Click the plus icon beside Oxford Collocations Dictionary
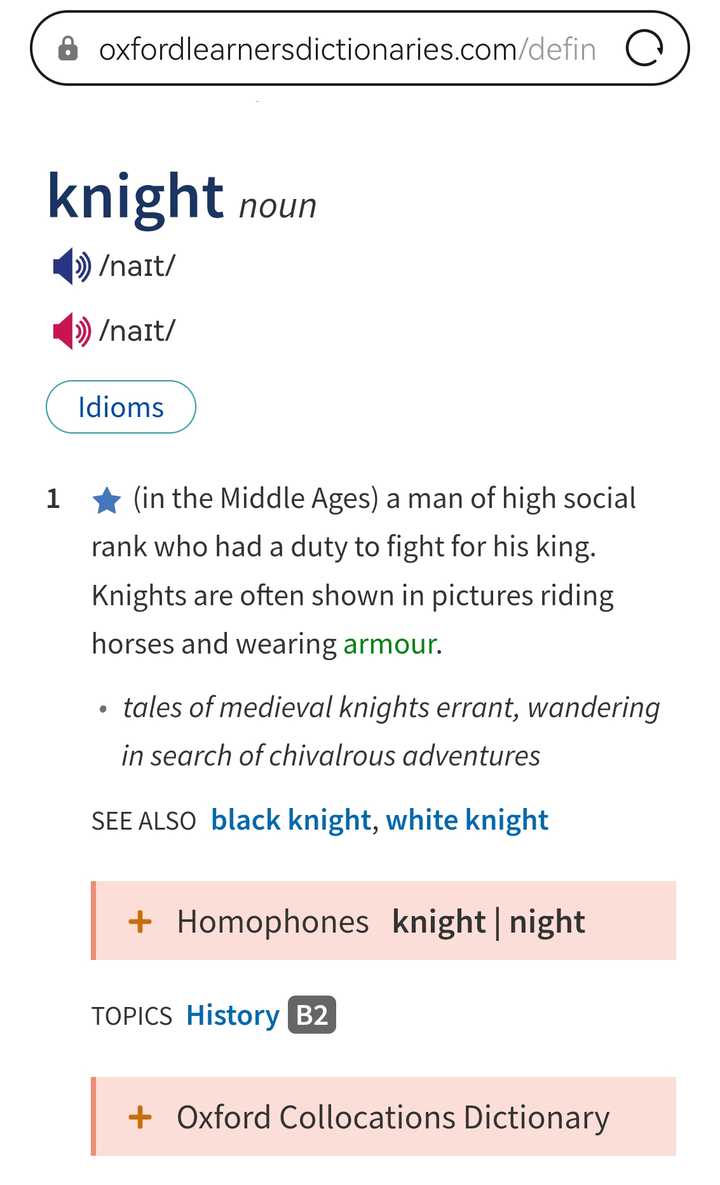This screenshot has width=720, height=1185. click(x=141, y=1117)
